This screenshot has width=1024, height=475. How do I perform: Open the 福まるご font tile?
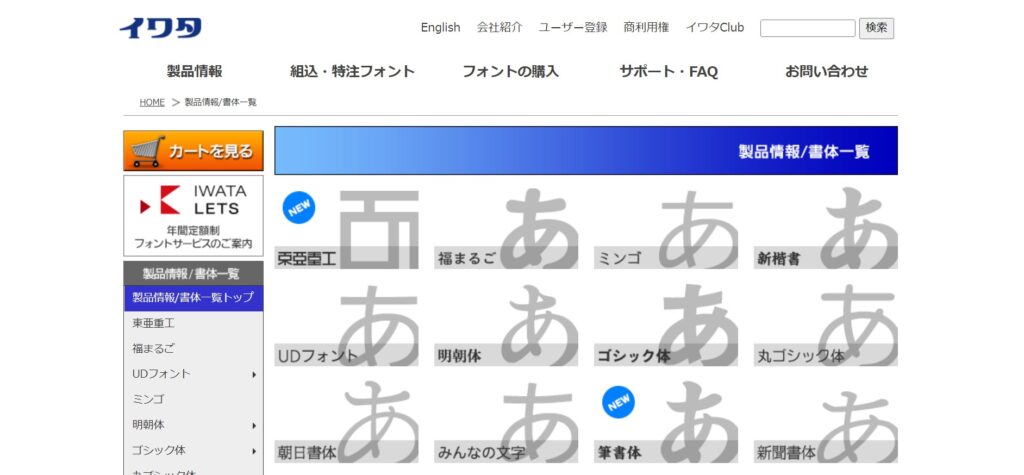(506, 227)
